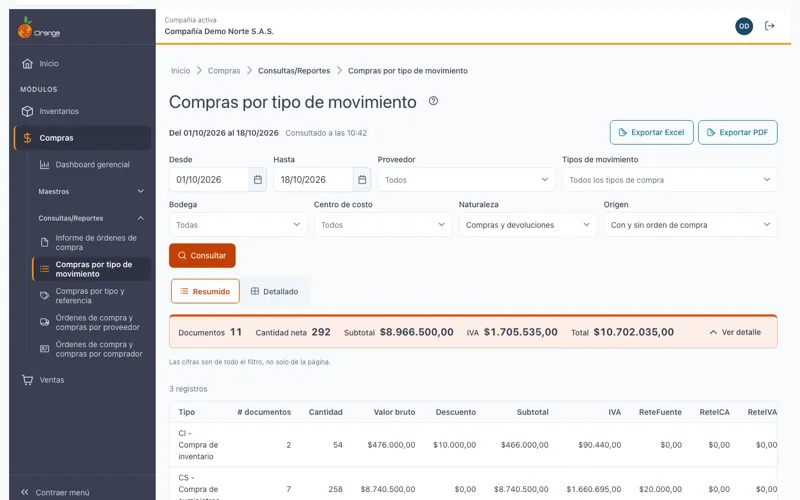This screenshot has width=800, height=500.
Task: Click the $8.740.500,00 valor bruto cell
Action: pos(388,489)
